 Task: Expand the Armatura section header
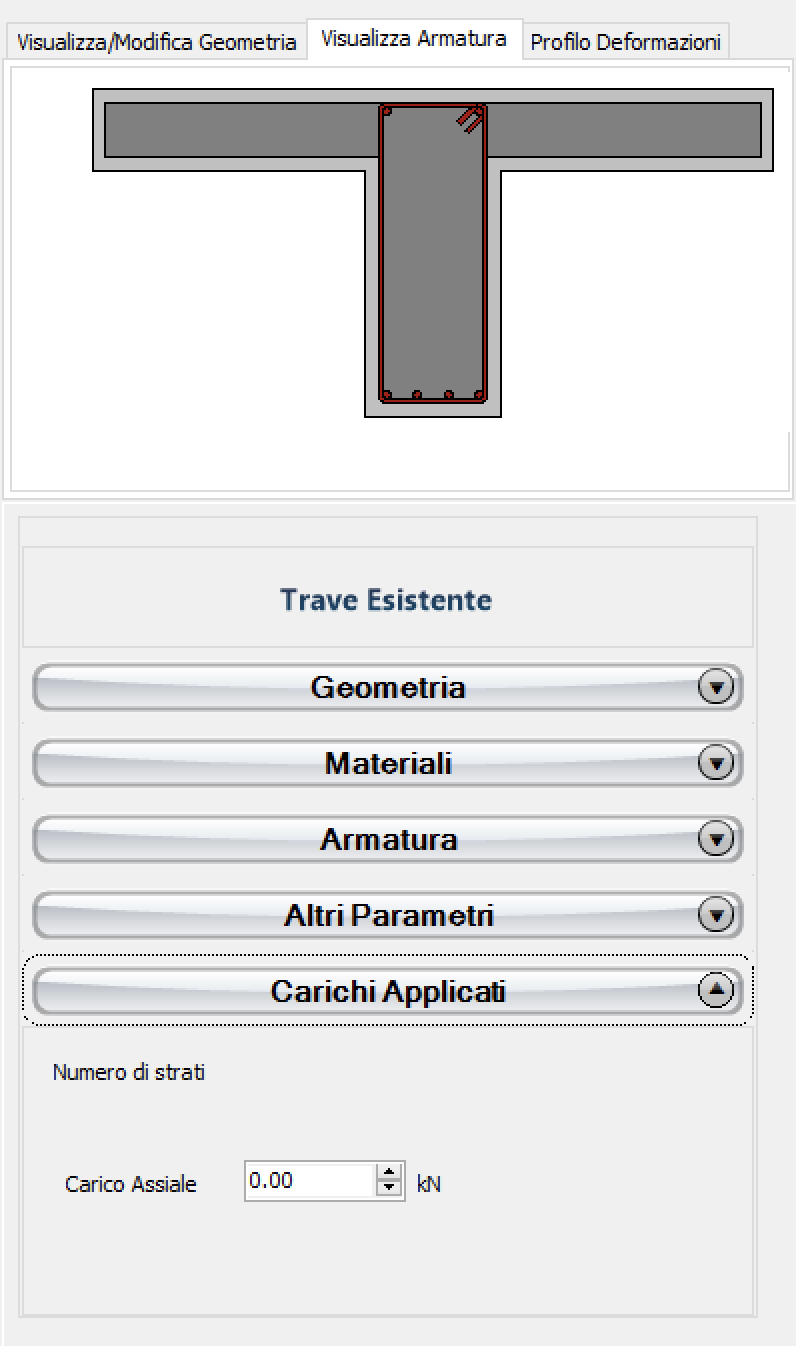(x=388, y=840)
